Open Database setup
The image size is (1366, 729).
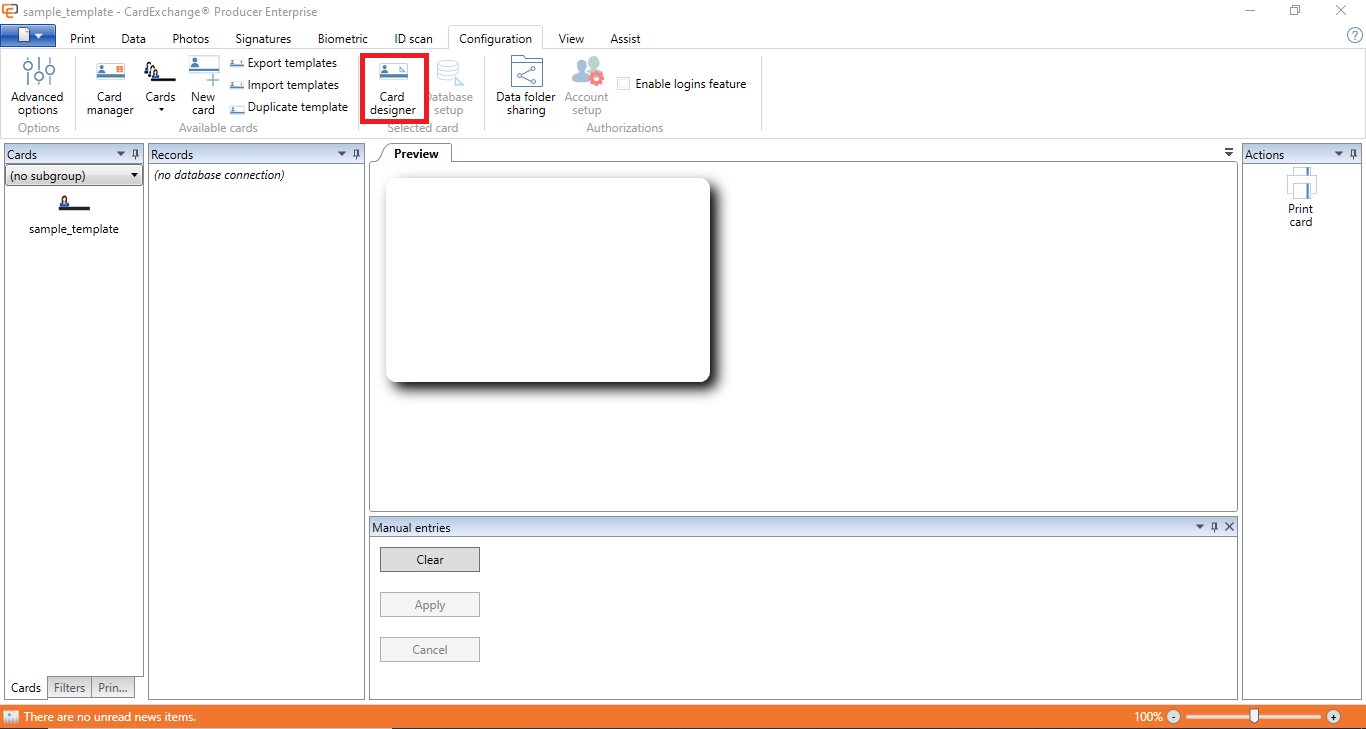point(449,86)
